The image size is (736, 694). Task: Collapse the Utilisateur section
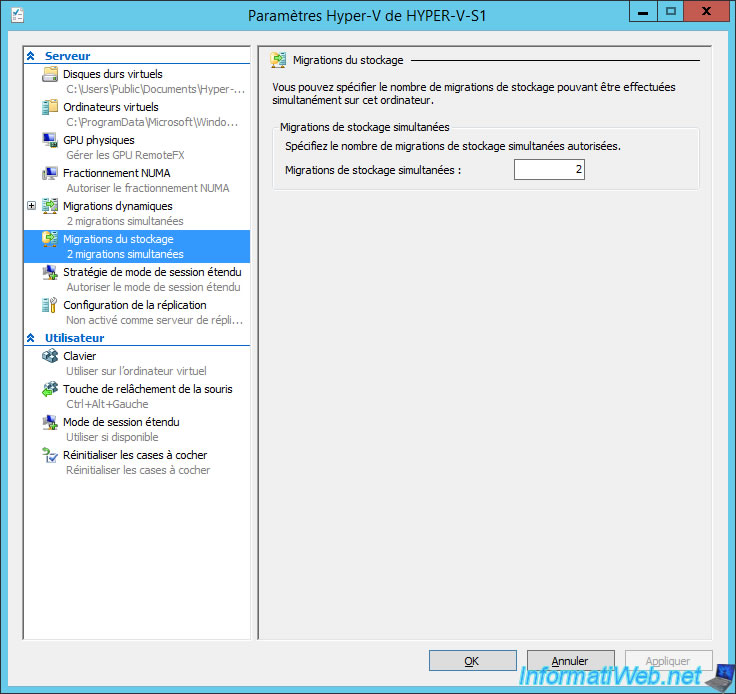pyautogui.click(x=31, y=338)
